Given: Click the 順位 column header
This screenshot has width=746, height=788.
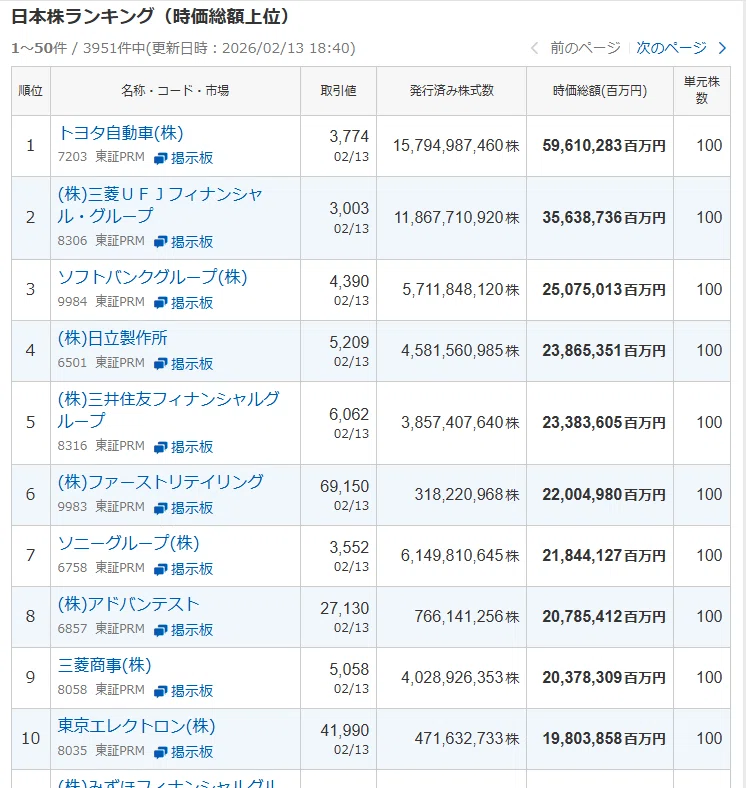Looking at the screenshot, I should pos(31,90).
